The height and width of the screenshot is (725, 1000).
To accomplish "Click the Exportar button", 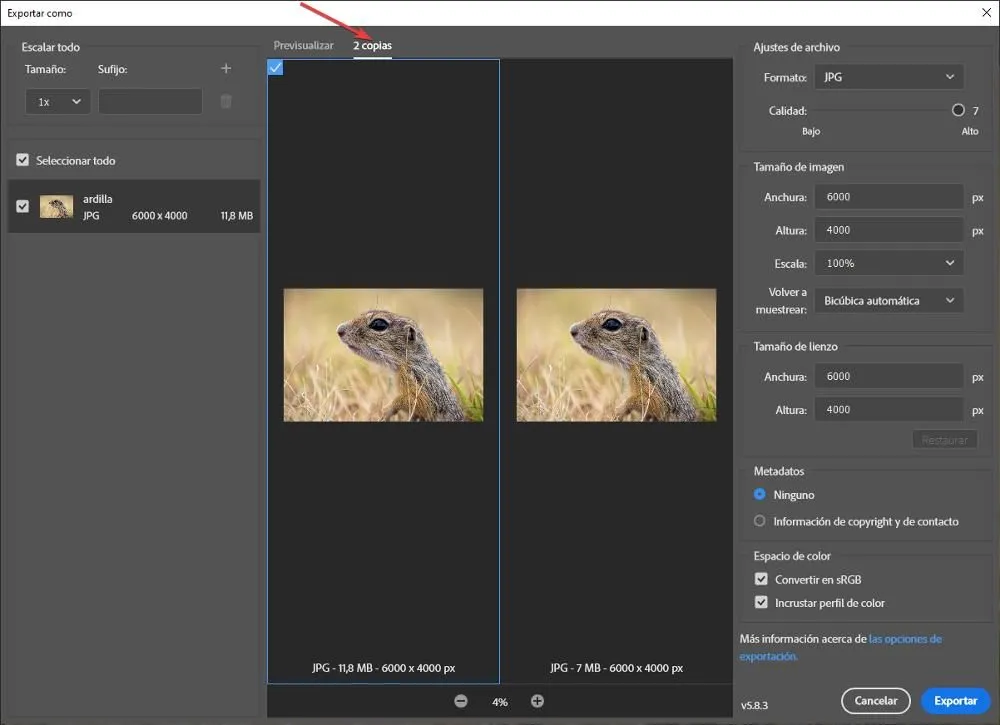I will coord(955,701).
